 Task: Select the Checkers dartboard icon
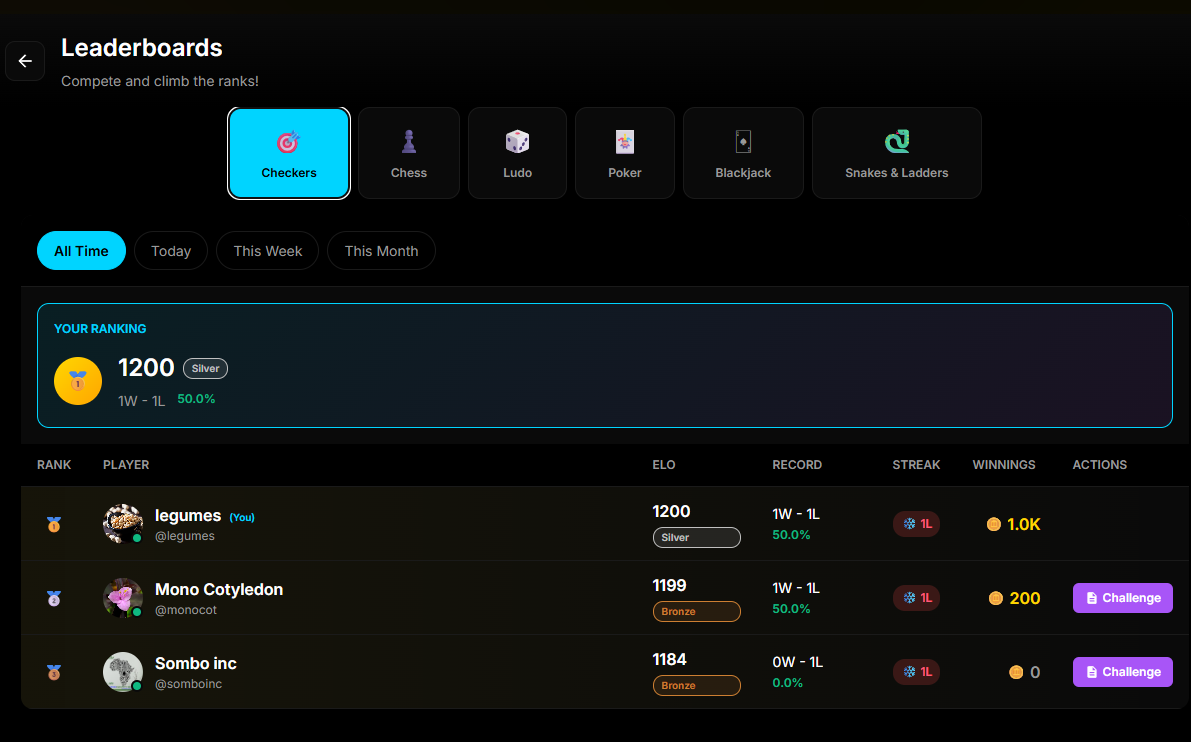289,141
